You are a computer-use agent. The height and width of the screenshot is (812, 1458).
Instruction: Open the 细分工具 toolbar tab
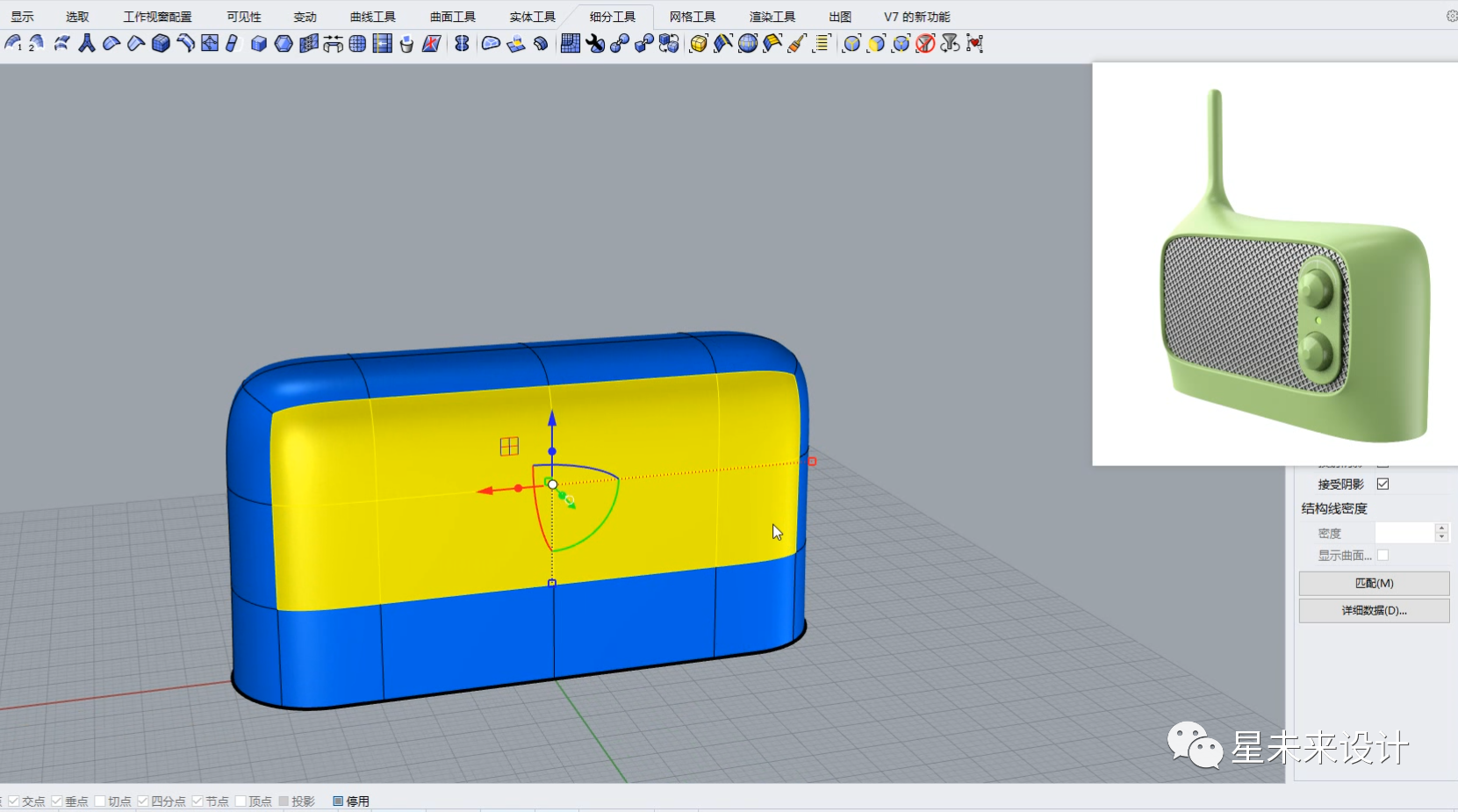613,17
